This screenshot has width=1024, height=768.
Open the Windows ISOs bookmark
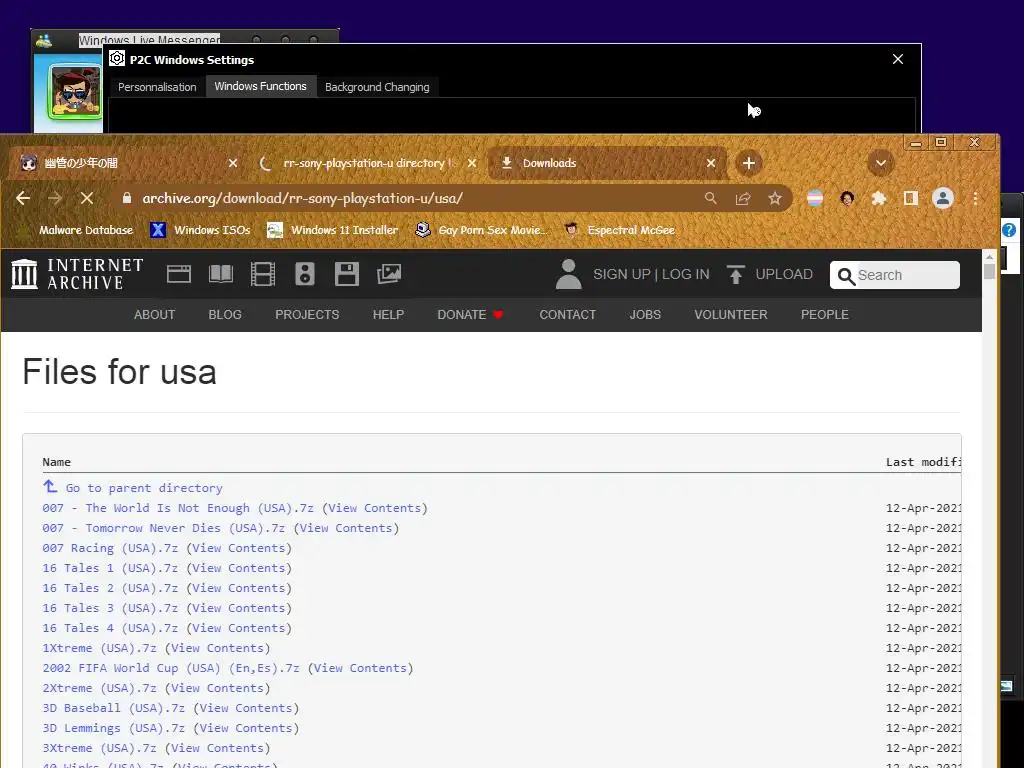pyautogui.click(x=200, y=230)
